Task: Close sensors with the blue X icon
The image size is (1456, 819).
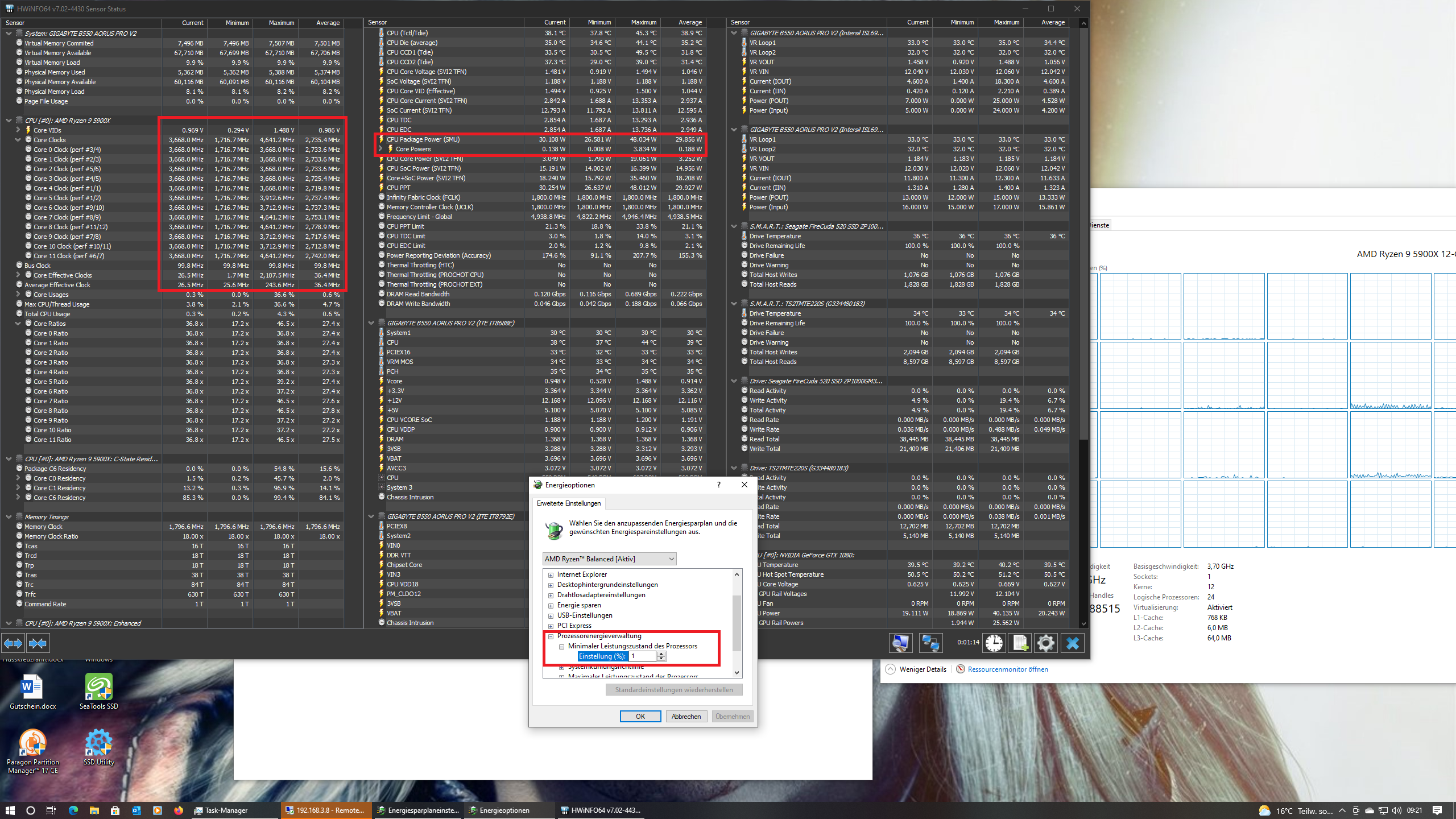Action: pyautogui.click(x=1073, y=643)
